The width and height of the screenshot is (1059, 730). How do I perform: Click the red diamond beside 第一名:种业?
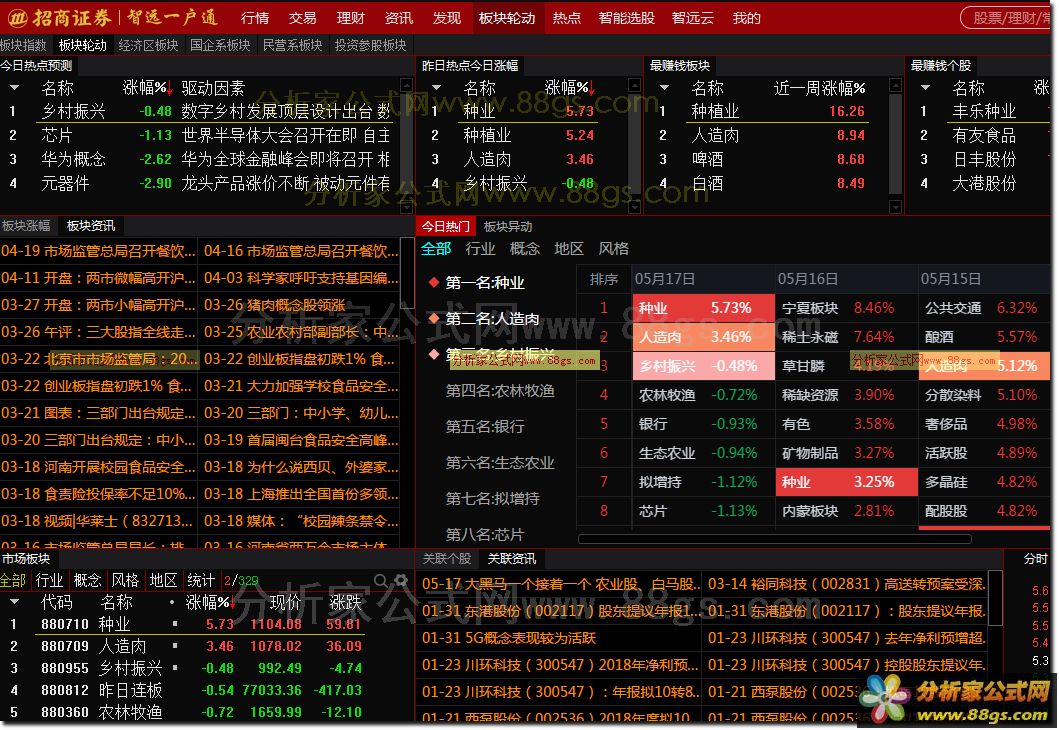[434, 282]
